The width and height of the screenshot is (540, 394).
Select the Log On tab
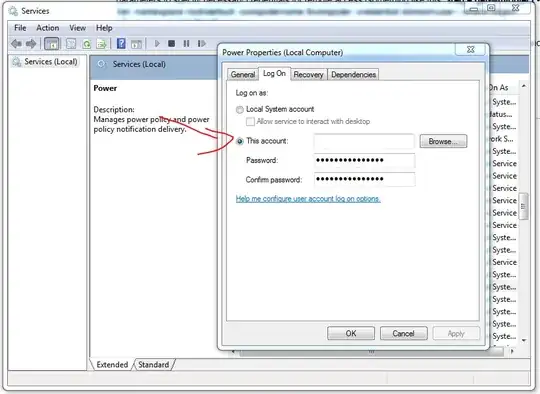click(x=274, y=73)
